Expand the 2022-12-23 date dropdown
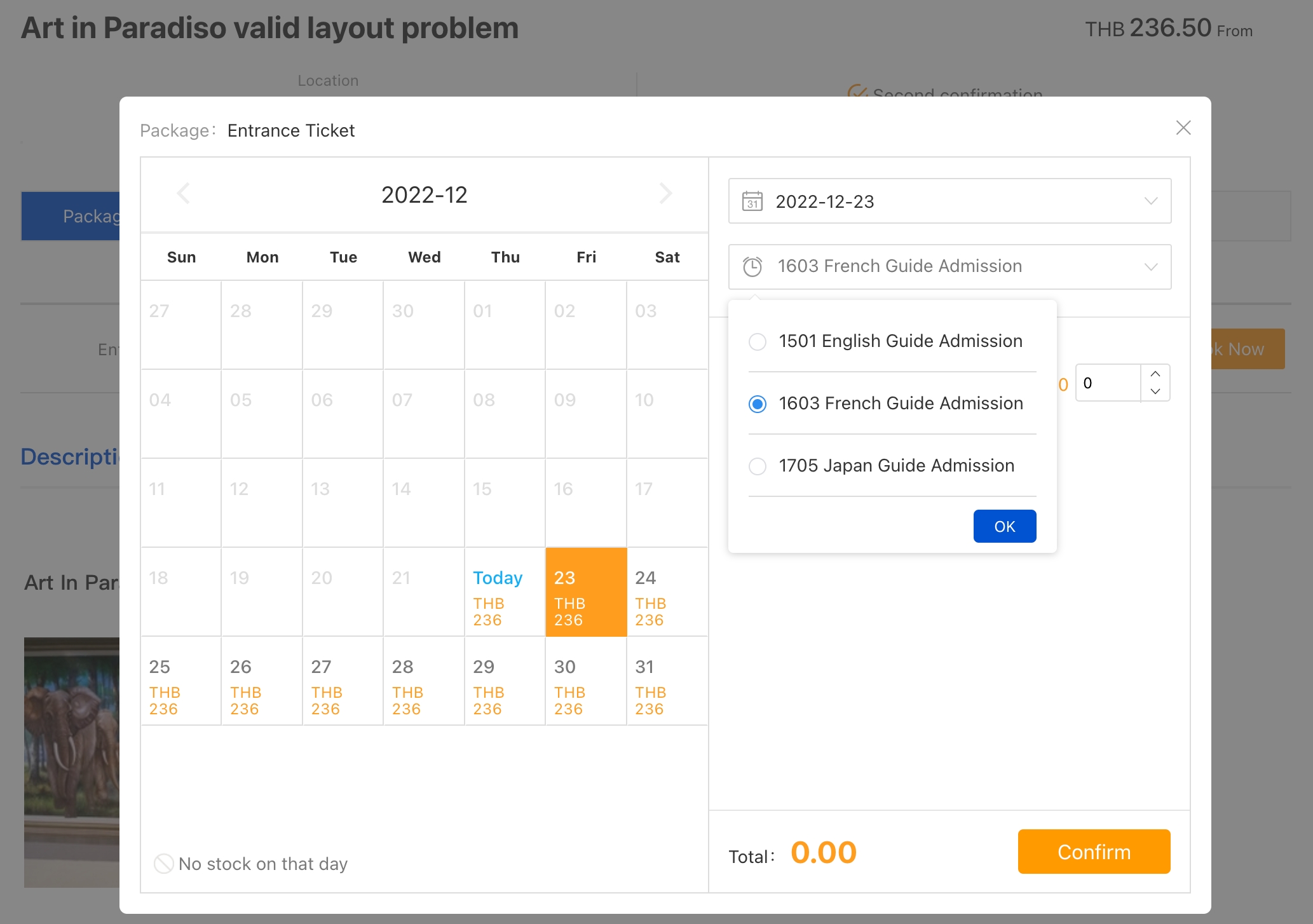 pyautogui.click(x=1150, y=201)
